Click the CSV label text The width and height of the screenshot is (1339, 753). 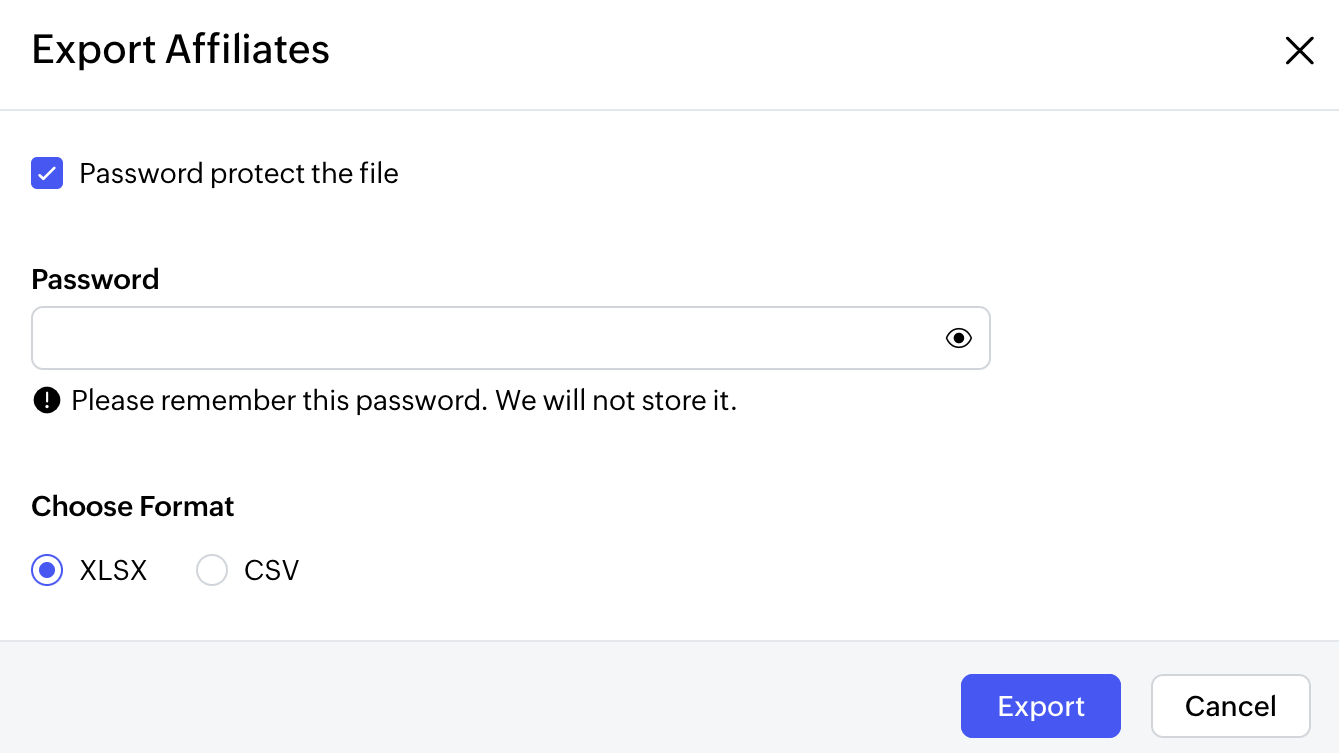(x=271, y=570)
